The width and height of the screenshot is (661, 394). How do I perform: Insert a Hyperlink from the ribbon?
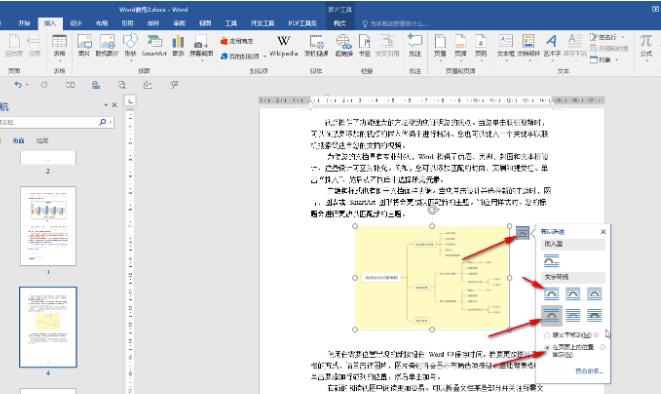click(x=344, y=46)
